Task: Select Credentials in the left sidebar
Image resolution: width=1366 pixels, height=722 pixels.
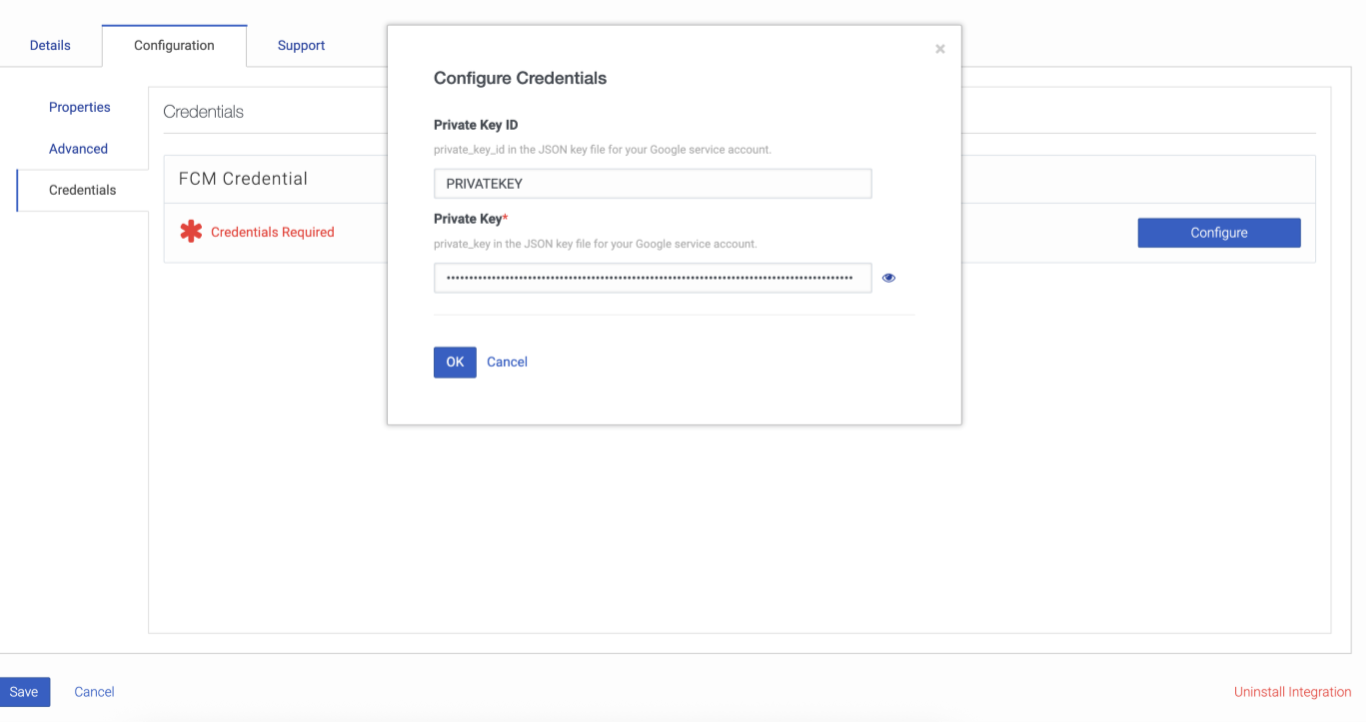Action: coord(82,190)
